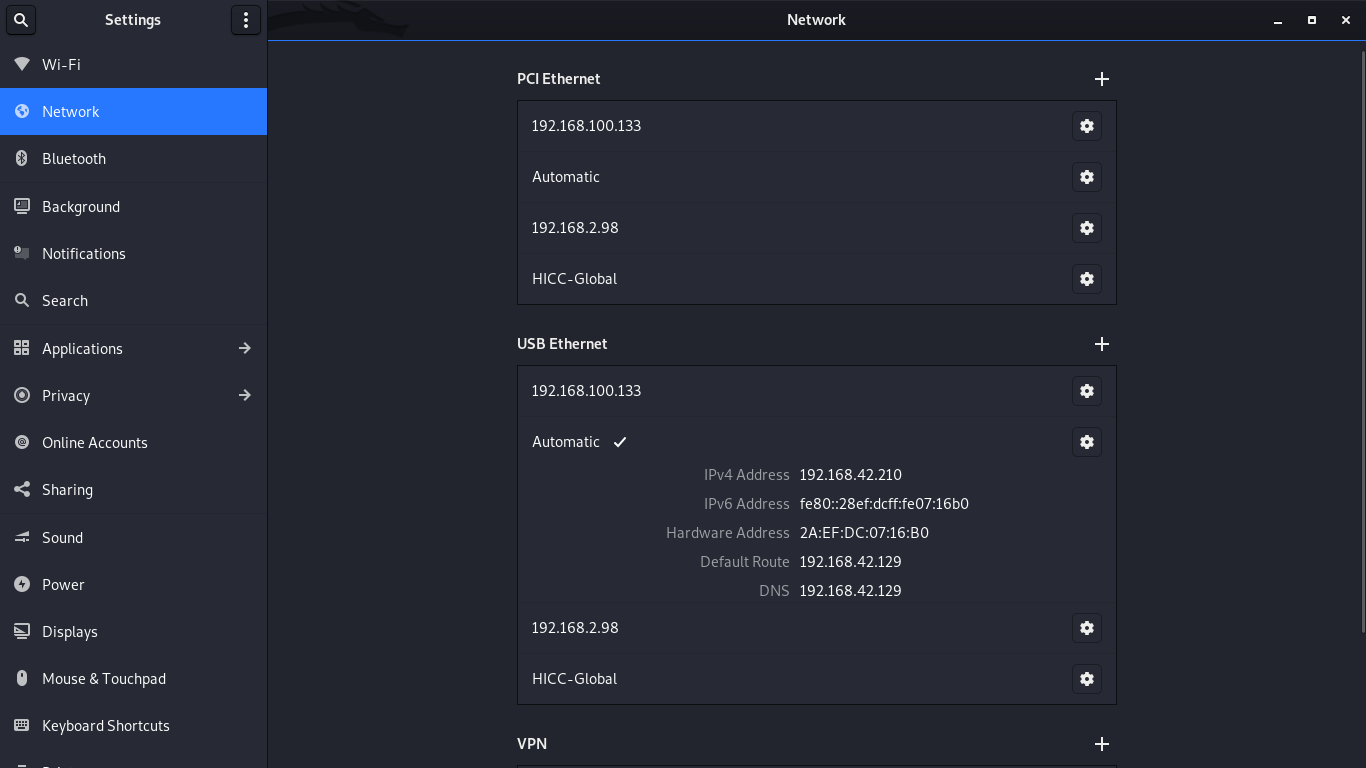Add a new VPN connection
1366x768 pixels.
1102,744
